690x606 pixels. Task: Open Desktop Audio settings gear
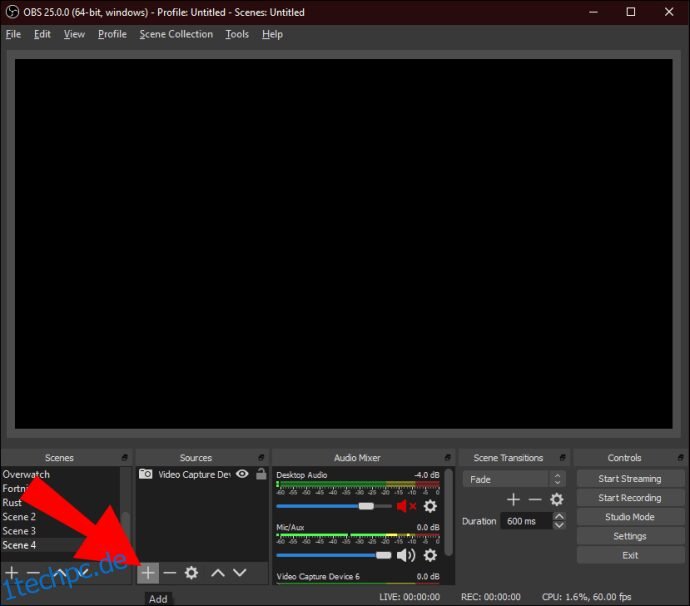click(430, 506)
